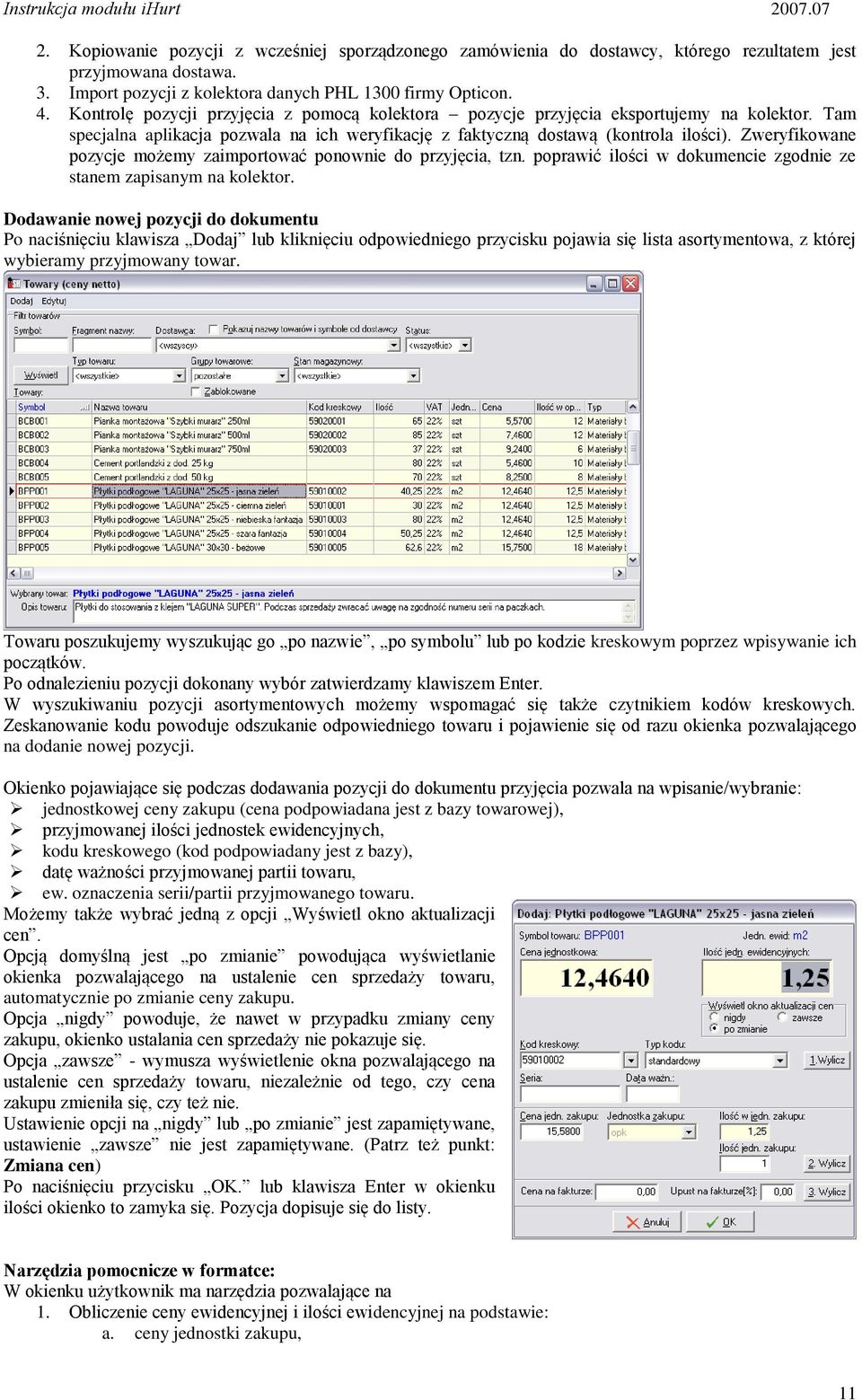Click the Anuluj button
The height and width of the screenshot is (1400, 862).
[x=647, y=1222]
